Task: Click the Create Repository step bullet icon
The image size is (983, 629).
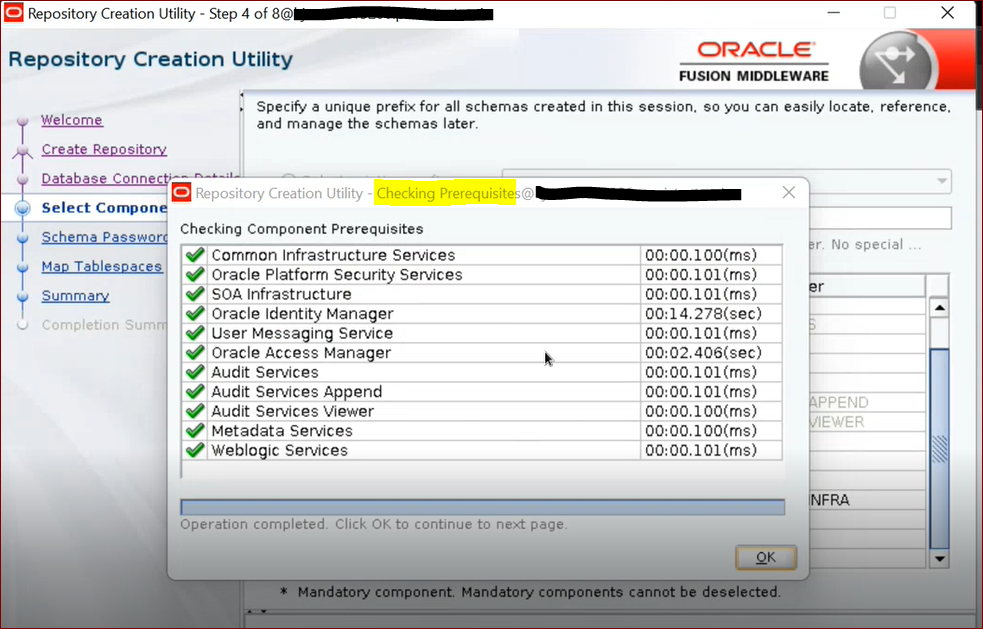Action: pyautogui.click(x=23, y=150)
